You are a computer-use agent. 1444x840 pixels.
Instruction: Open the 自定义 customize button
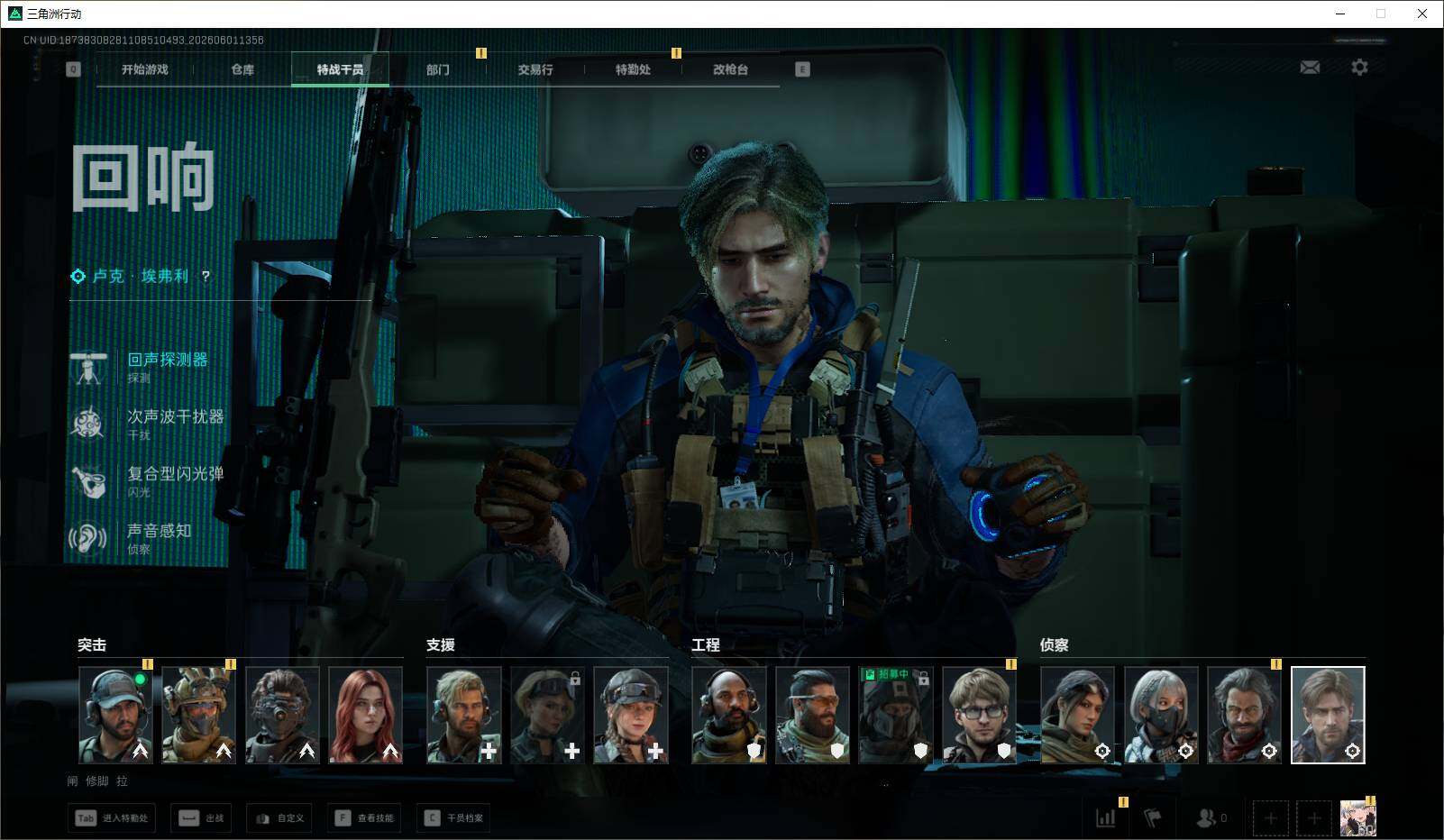point(279,818)
